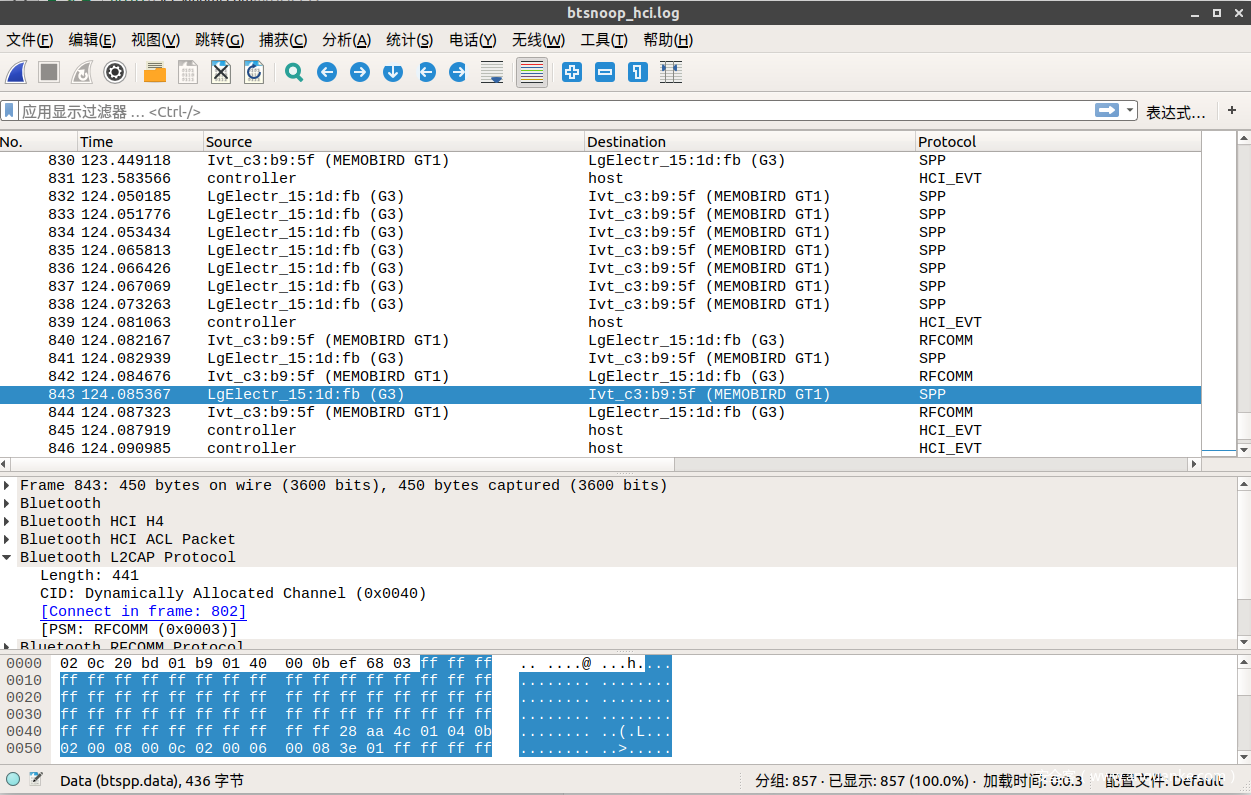Toggle auto-scroll to last packet
This screenshot has width=1251, height=795.
491,72
